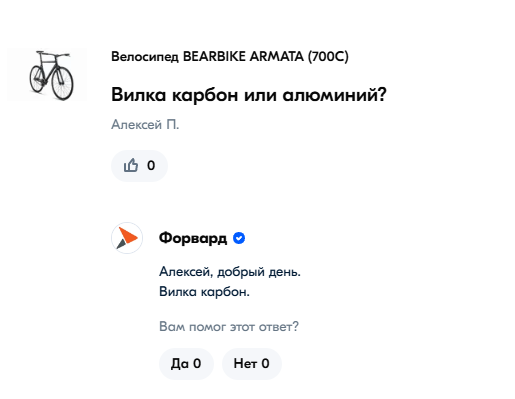The width and height of the screenshot is (515, 399).
Task: Vote Нет on the answer
Action: click(252, 364)
